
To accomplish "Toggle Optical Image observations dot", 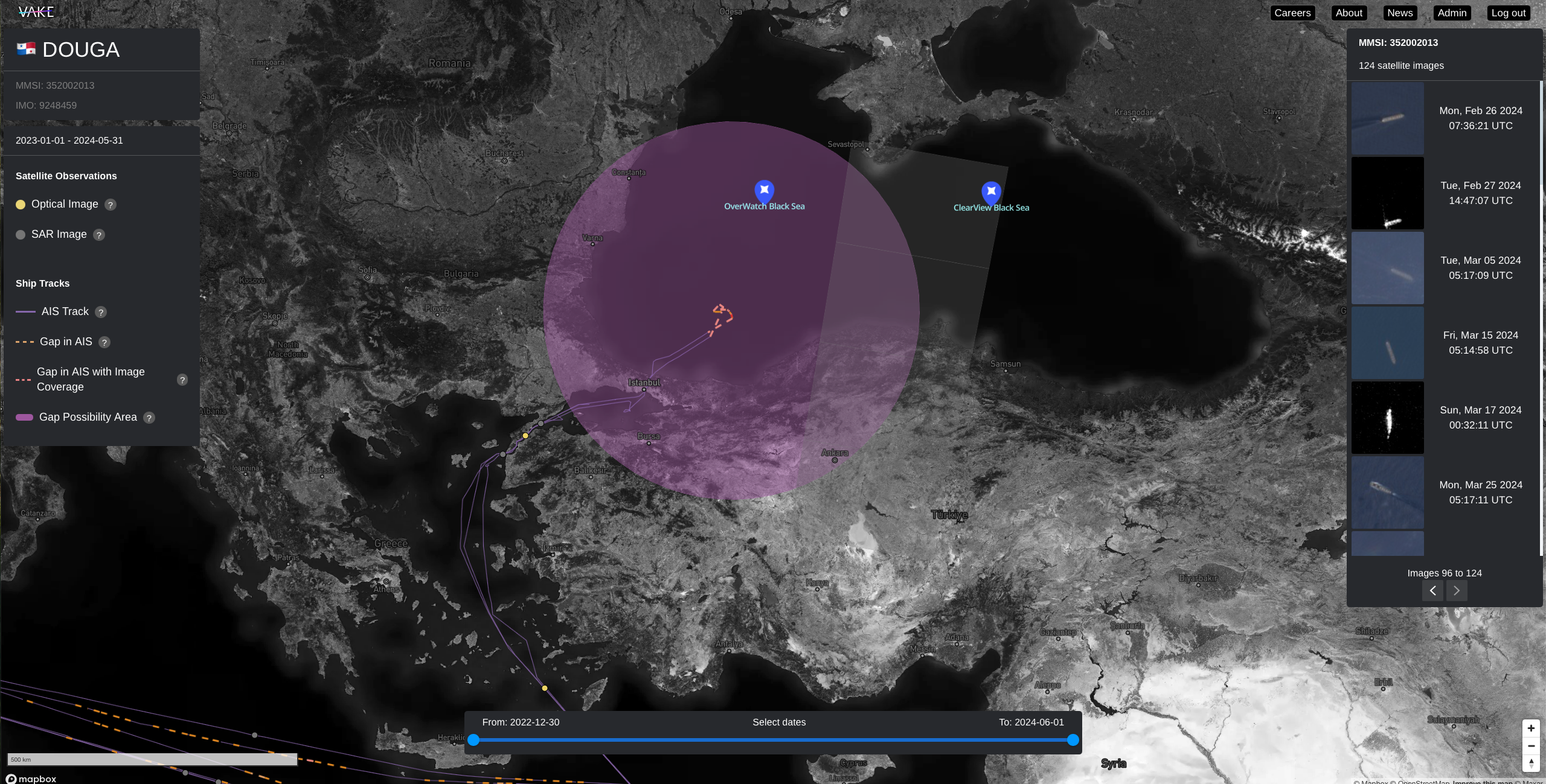I will click(21, 205).
